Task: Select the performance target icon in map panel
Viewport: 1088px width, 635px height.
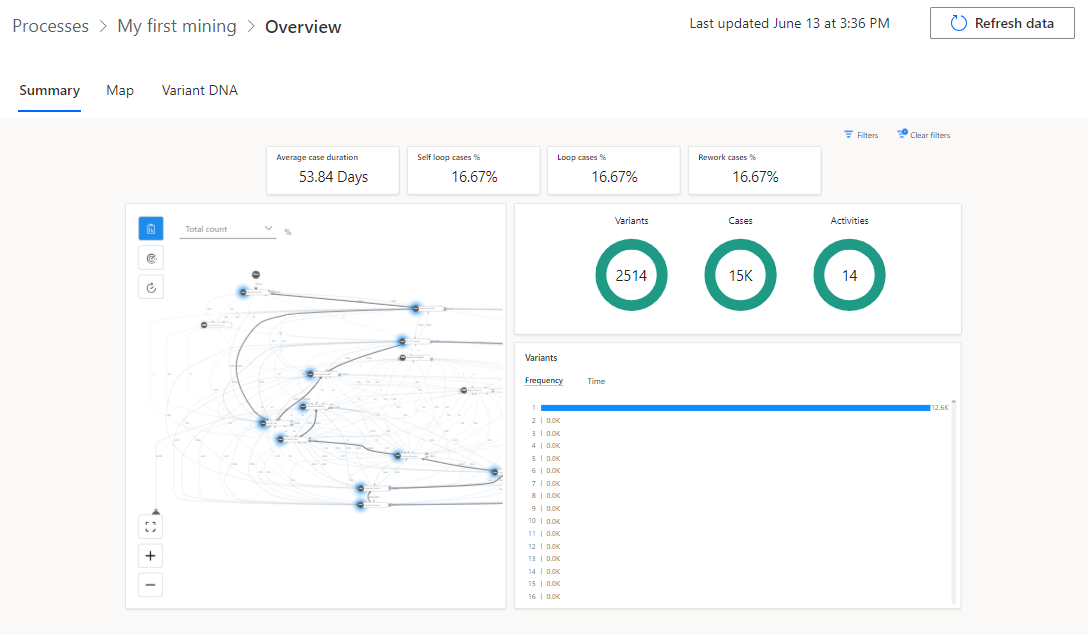Action: point(151,258)
